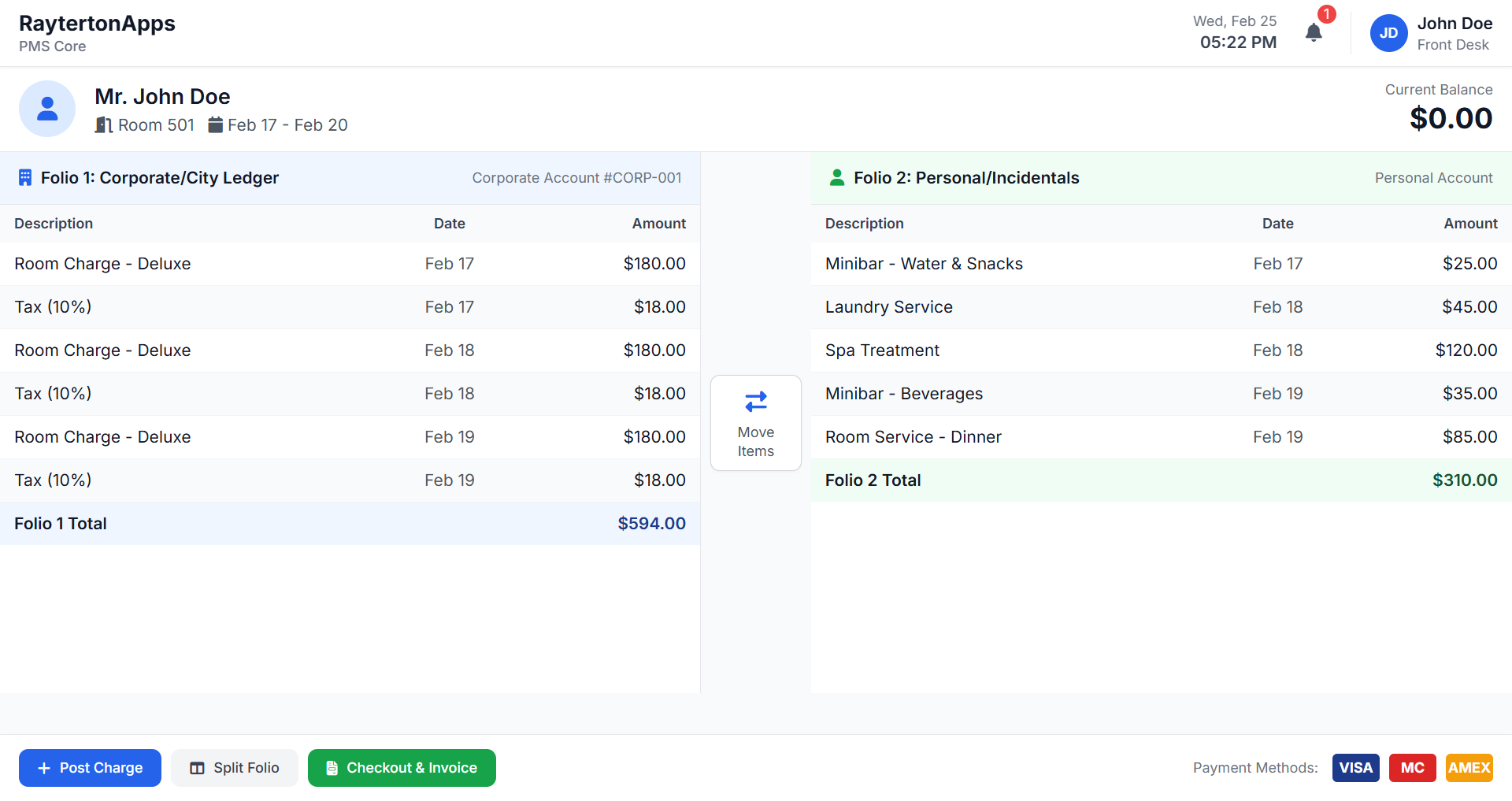Click the Room Service - Dinner row
This screenshot has width=1512, height=801.
point(1161,437)
